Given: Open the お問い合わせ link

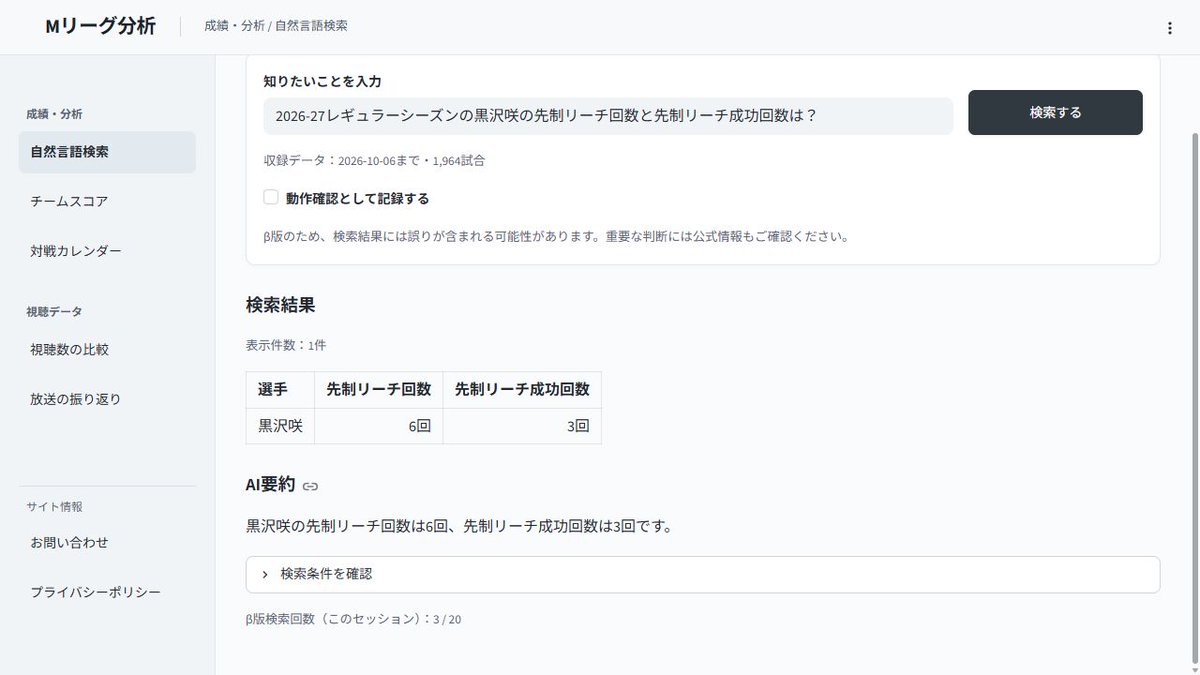Looking at the screenshot, I should click(x=107, y=543).
